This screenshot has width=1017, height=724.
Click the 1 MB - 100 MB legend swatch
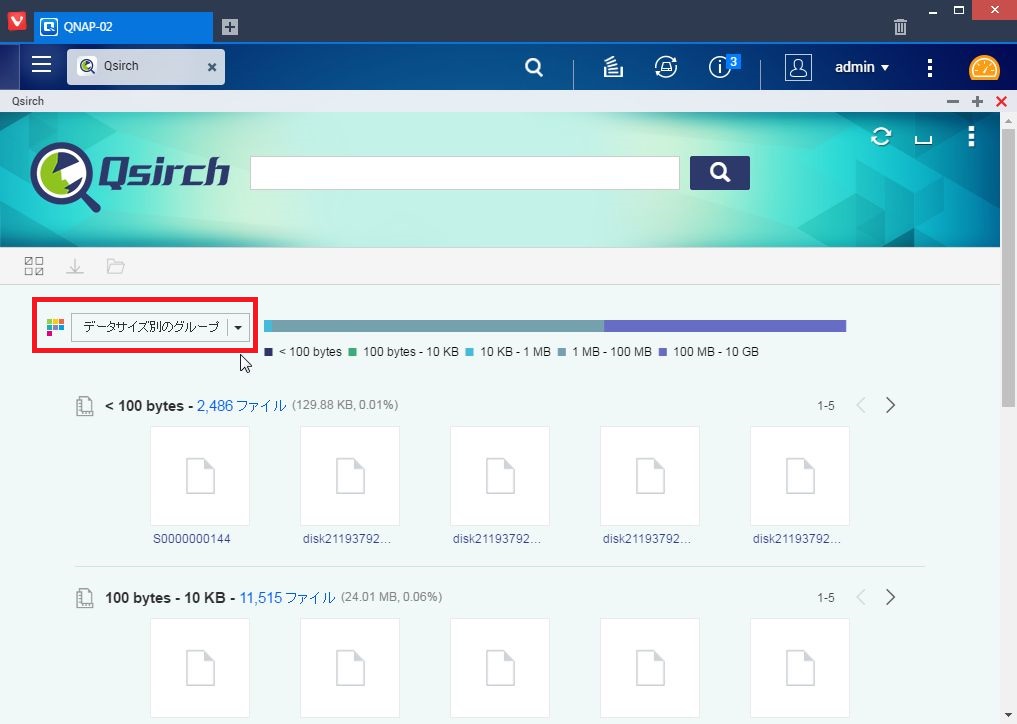[x=562, y=352]
